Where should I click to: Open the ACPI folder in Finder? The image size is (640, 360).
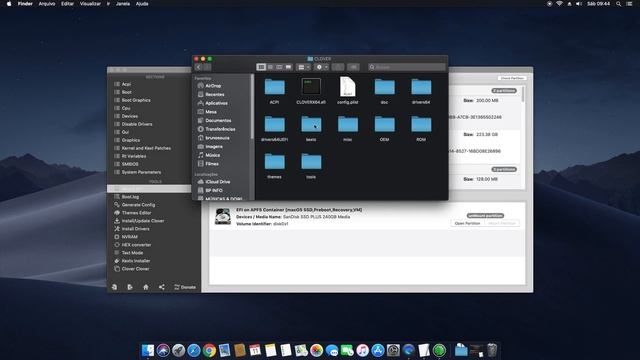tap(274, 87)
